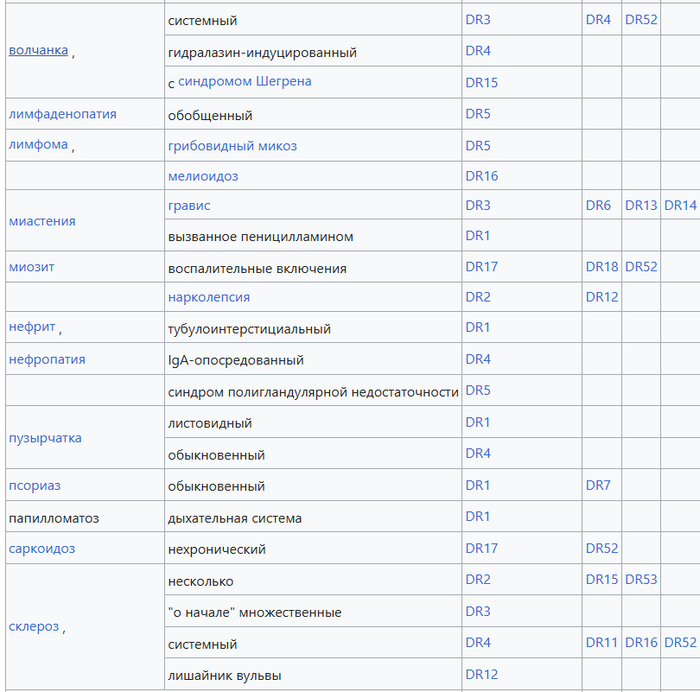
Task: Click DR11 in the системный склероз row
Action: [x=602, y=643]
